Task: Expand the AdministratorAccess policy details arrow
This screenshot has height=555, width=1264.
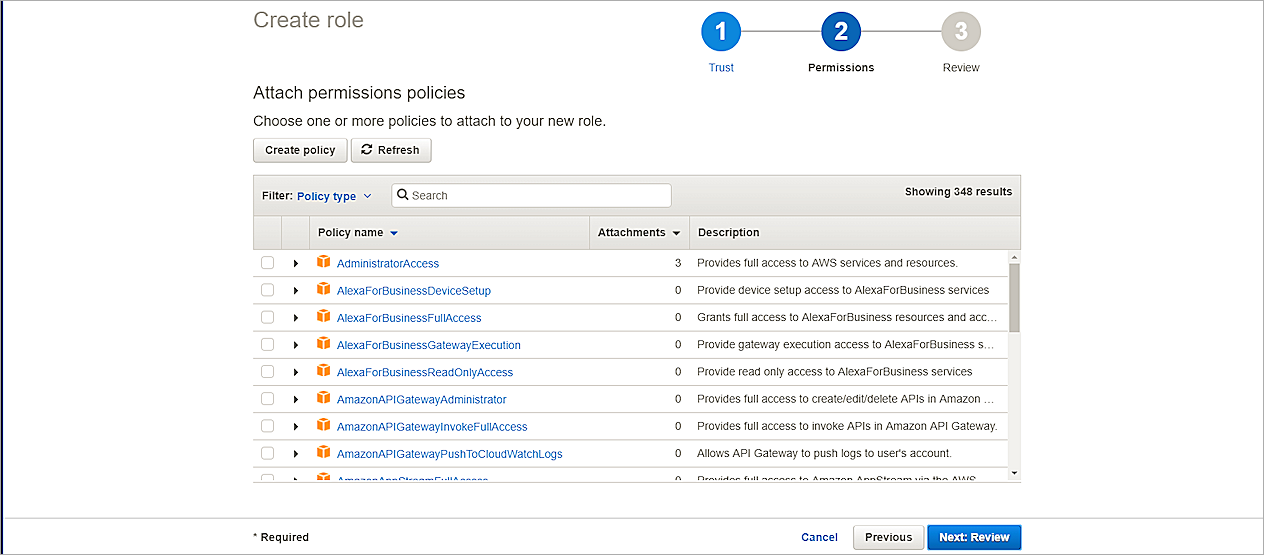Action: (296, 263)
